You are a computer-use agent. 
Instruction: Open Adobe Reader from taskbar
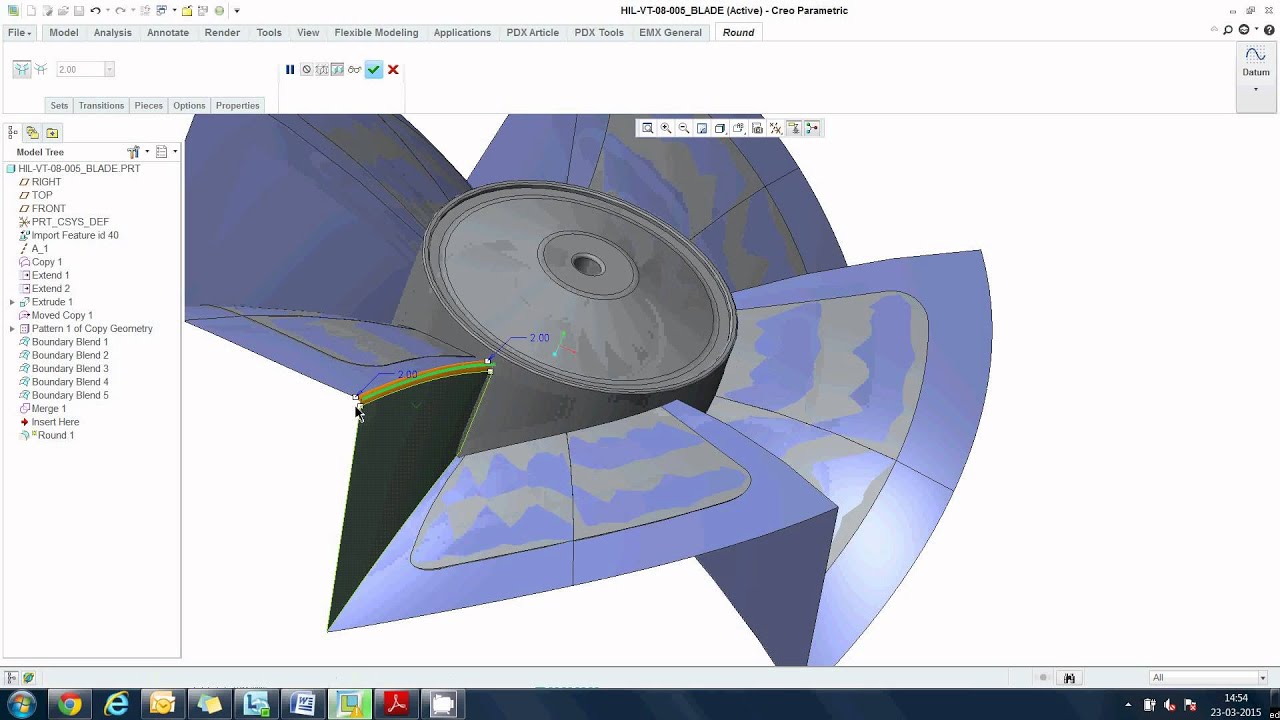(x=397, y=704)
